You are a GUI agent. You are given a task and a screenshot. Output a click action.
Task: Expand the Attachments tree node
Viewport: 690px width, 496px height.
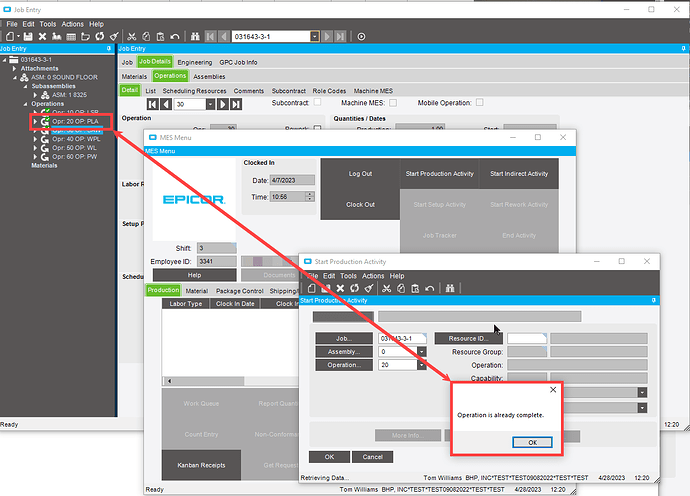click(15, 69)
